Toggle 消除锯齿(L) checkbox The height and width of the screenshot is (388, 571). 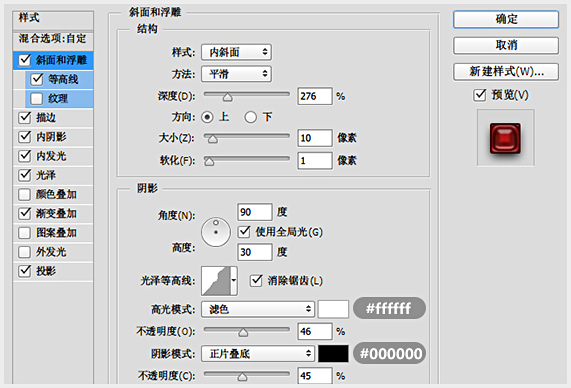coord(256,281)
